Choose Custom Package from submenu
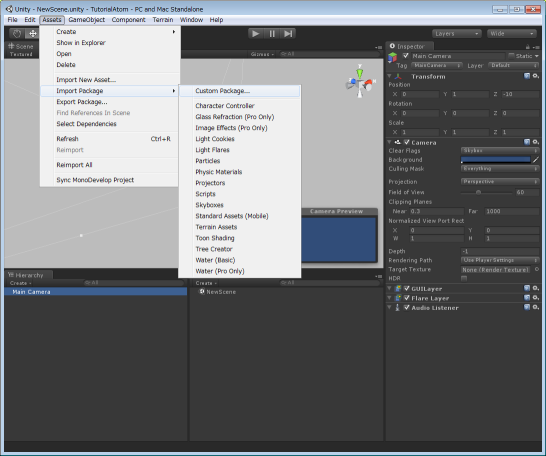546x456 pixels. [240, 91]
